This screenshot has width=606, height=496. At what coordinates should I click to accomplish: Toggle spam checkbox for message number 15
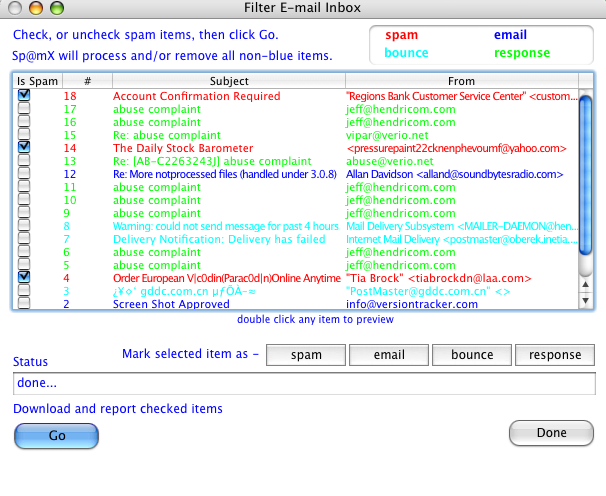pyautogui.click(x=24, y=134)
